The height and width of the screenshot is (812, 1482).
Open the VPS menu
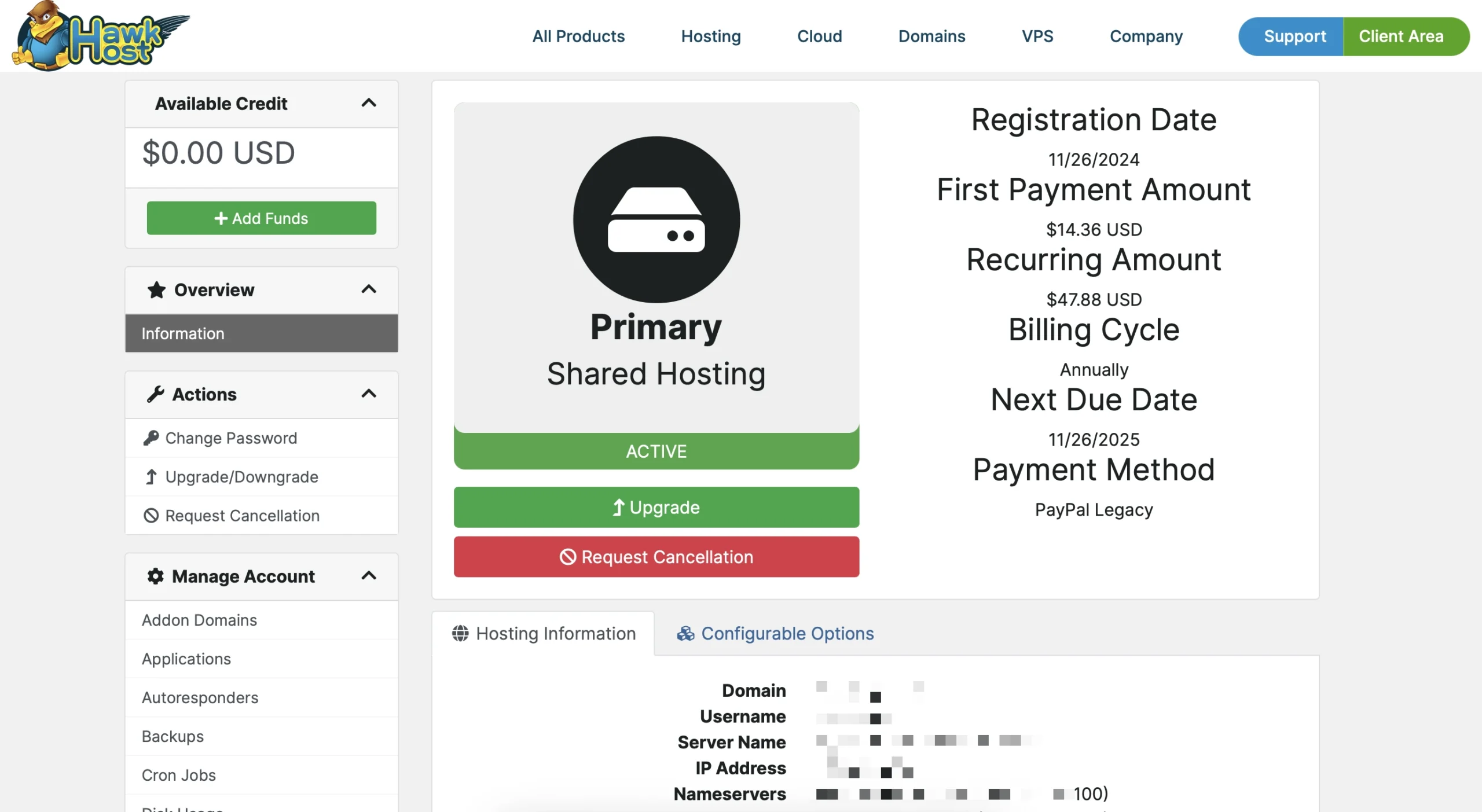(x=1037, y=36)
